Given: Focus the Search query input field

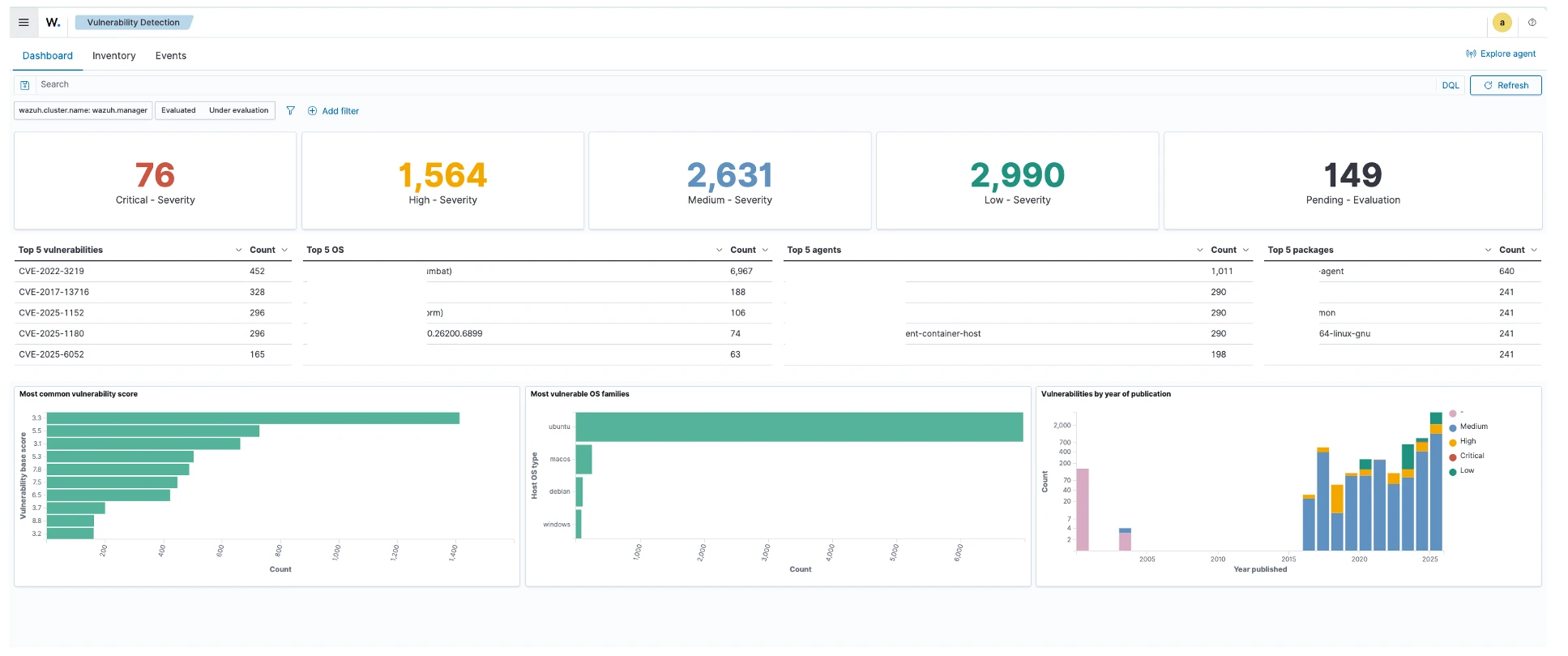Looking at the screenshot, I should tap(729, 85).
